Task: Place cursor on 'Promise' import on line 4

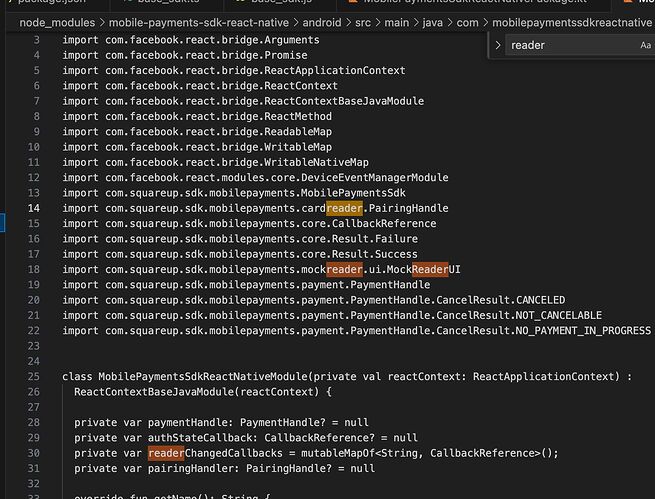Action: pyautogui.click(x=286, y=55)
